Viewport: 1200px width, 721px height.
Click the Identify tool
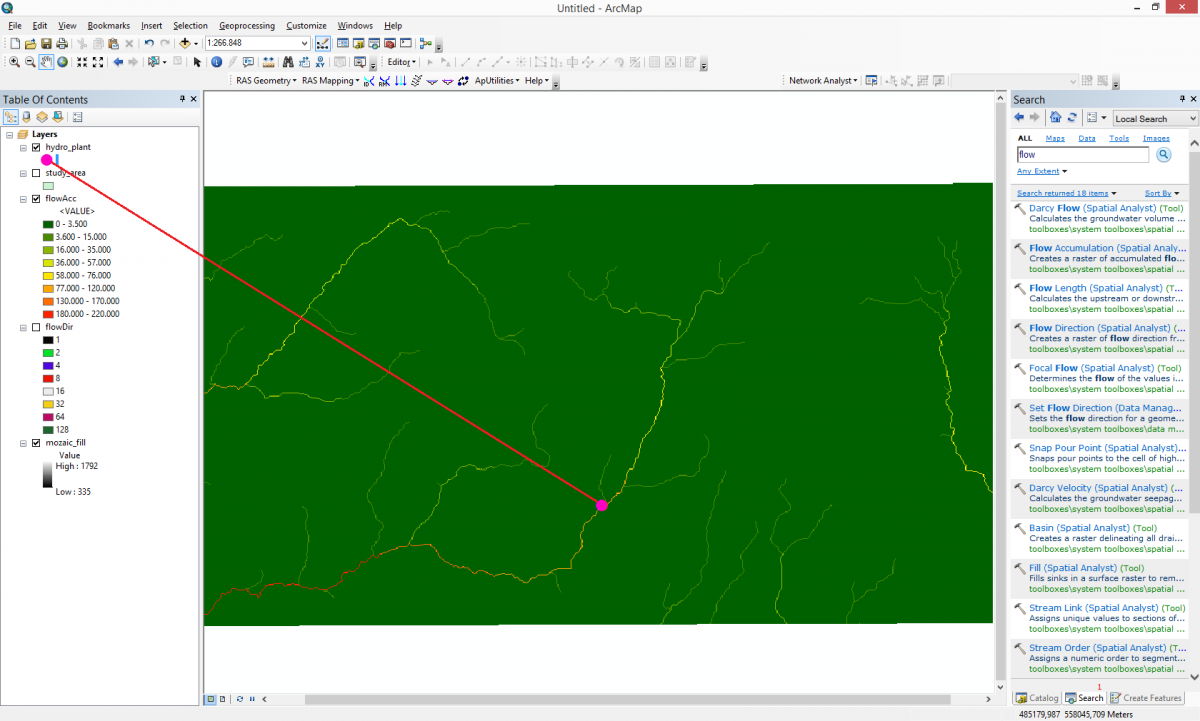click(x=216, y=63)
